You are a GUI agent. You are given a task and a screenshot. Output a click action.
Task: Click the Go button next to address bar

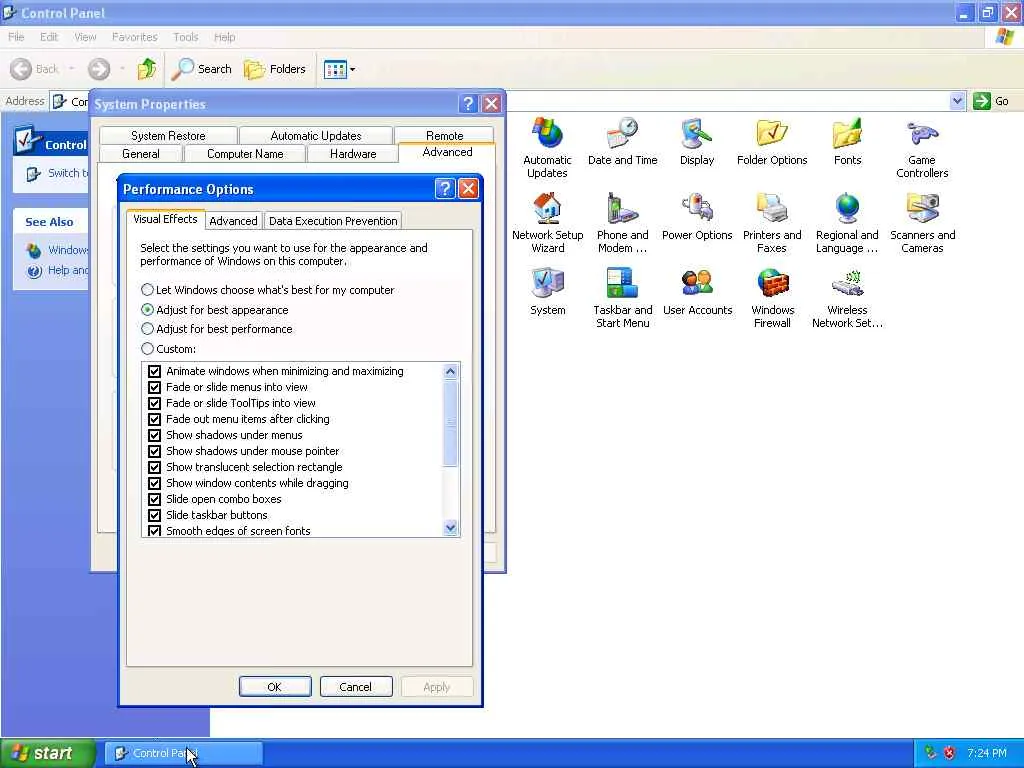991,101
